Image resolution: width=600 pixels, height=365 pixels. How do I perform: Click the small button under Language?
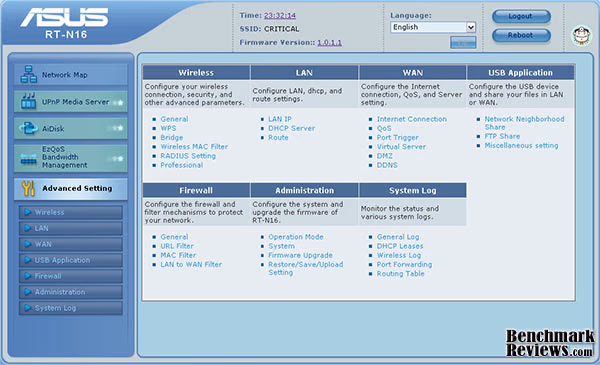tap(463, 42)
